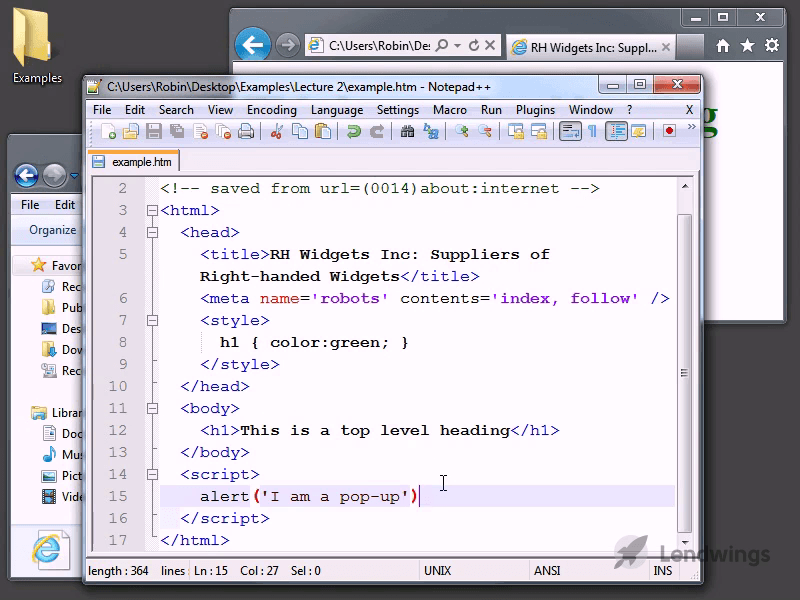Screen dimensions: 800x600
Task: Open the Tools gear in Internet Explorer
Action: [x=772, y=45]
